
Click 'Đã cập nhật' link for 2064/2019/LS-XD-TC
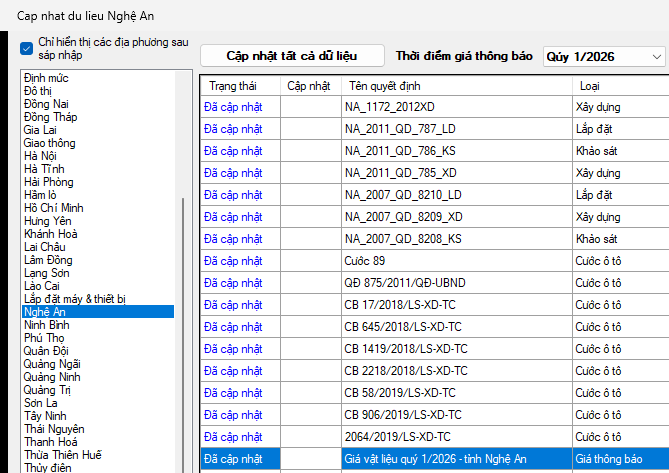[x=232, y=437]
